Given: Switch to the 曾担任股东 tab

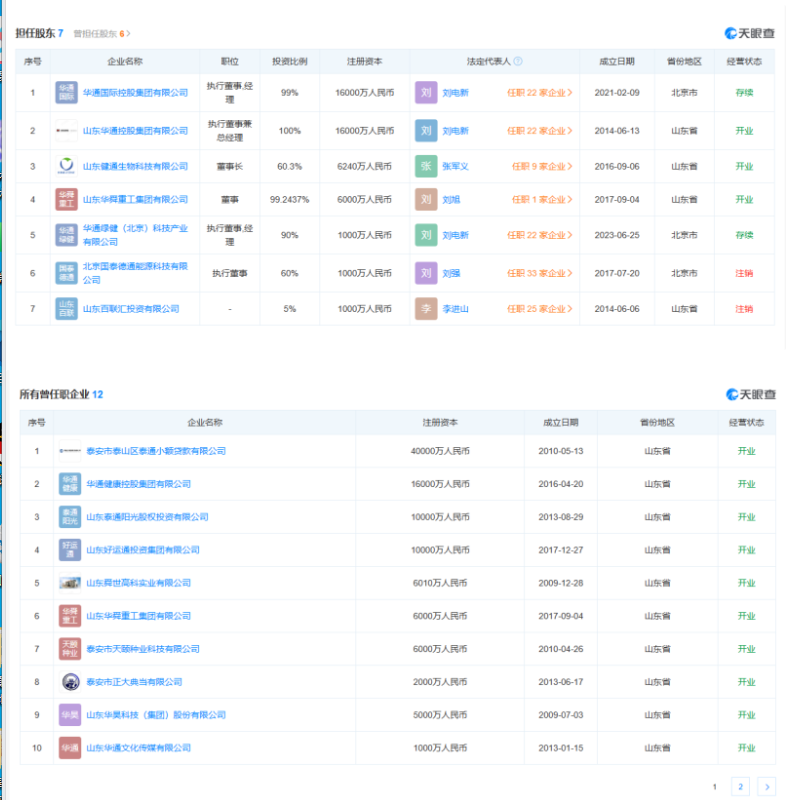Looking at the screenshot, I should [101, 34].
